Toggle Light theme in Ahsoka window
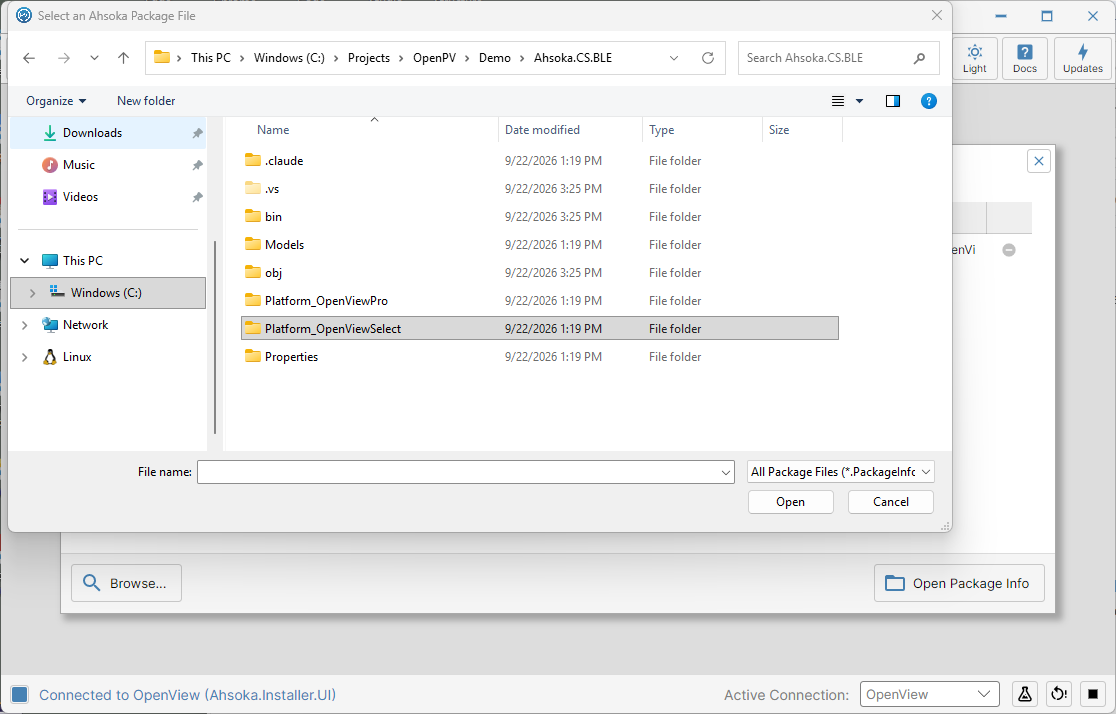Viewport: 1116px width, 714px height. click(974, 58)
